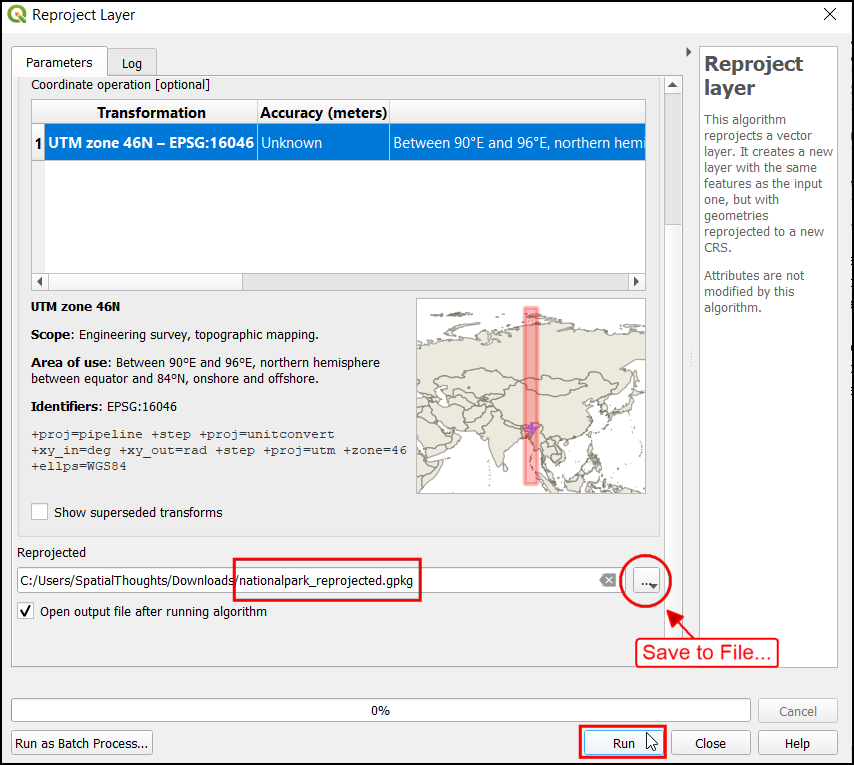Open Help for this algorithm
854x765 pixels.
point(797,743)
